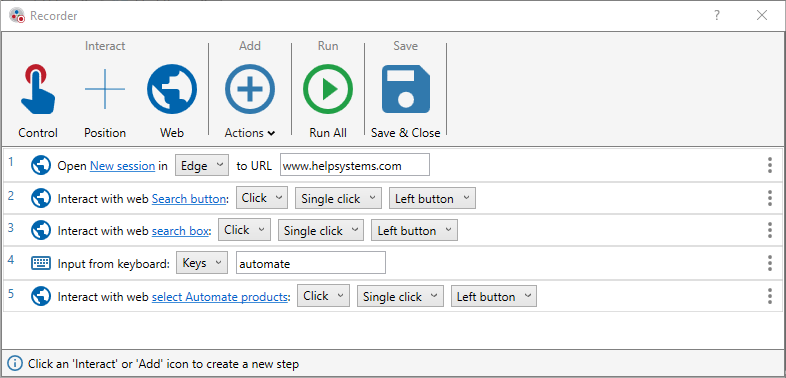Expand the Actions dropdown arrow
The height and width of the screenshot is (378, 786).
pos(271,133)
